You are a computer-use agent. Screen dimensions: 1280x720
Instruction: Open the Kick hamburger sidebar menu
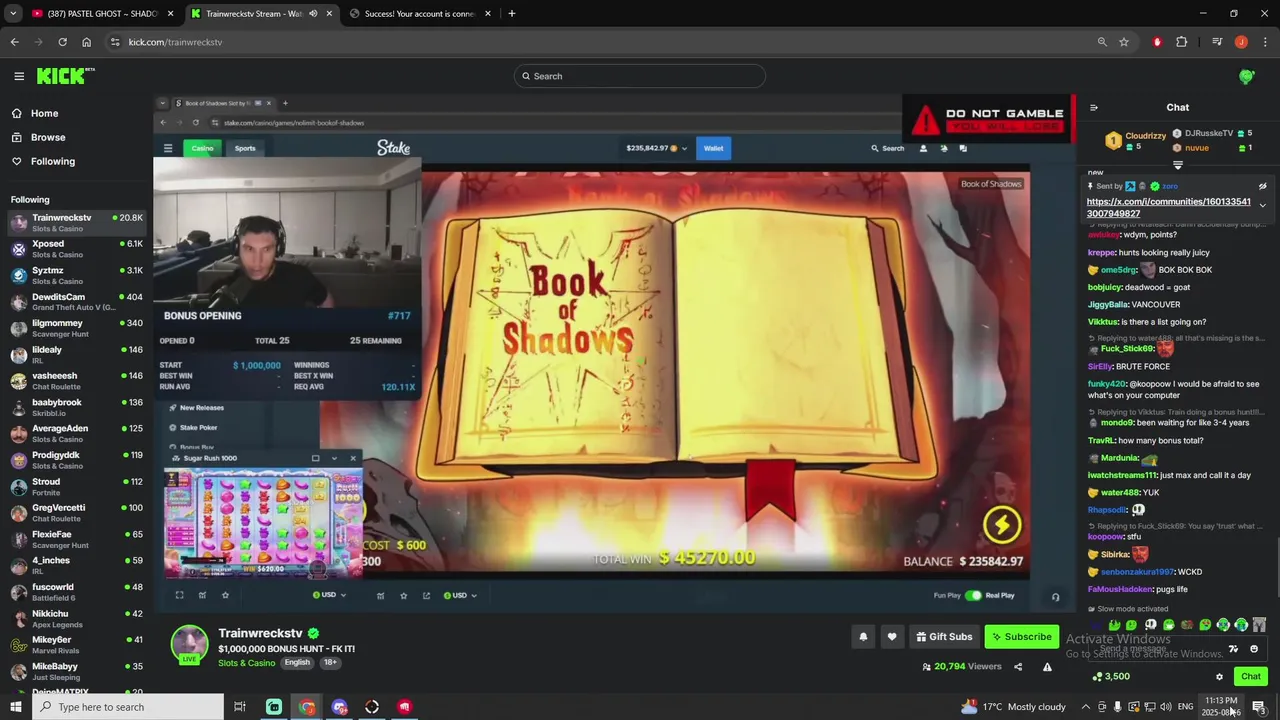coord(19,76)
